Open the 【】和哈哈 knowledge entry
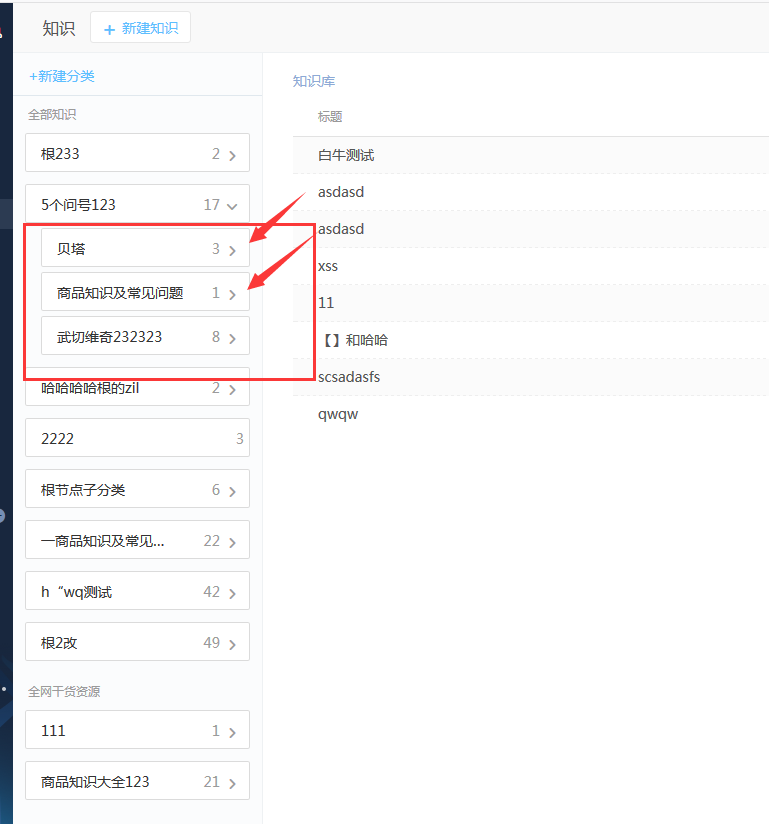 click(353, 340)
